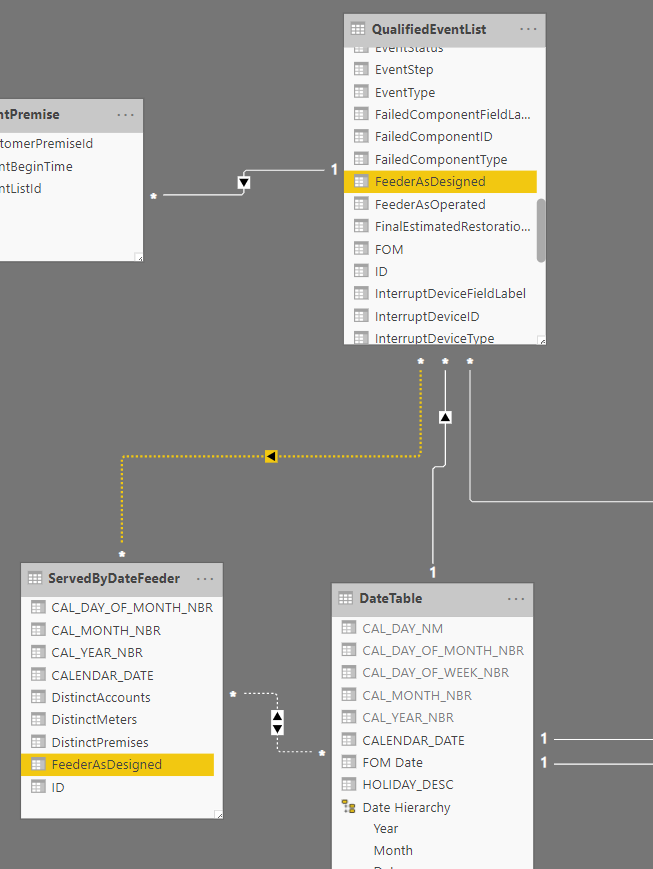Select DistinctAccounts field

pyautogui.click(x=101, y=698)
